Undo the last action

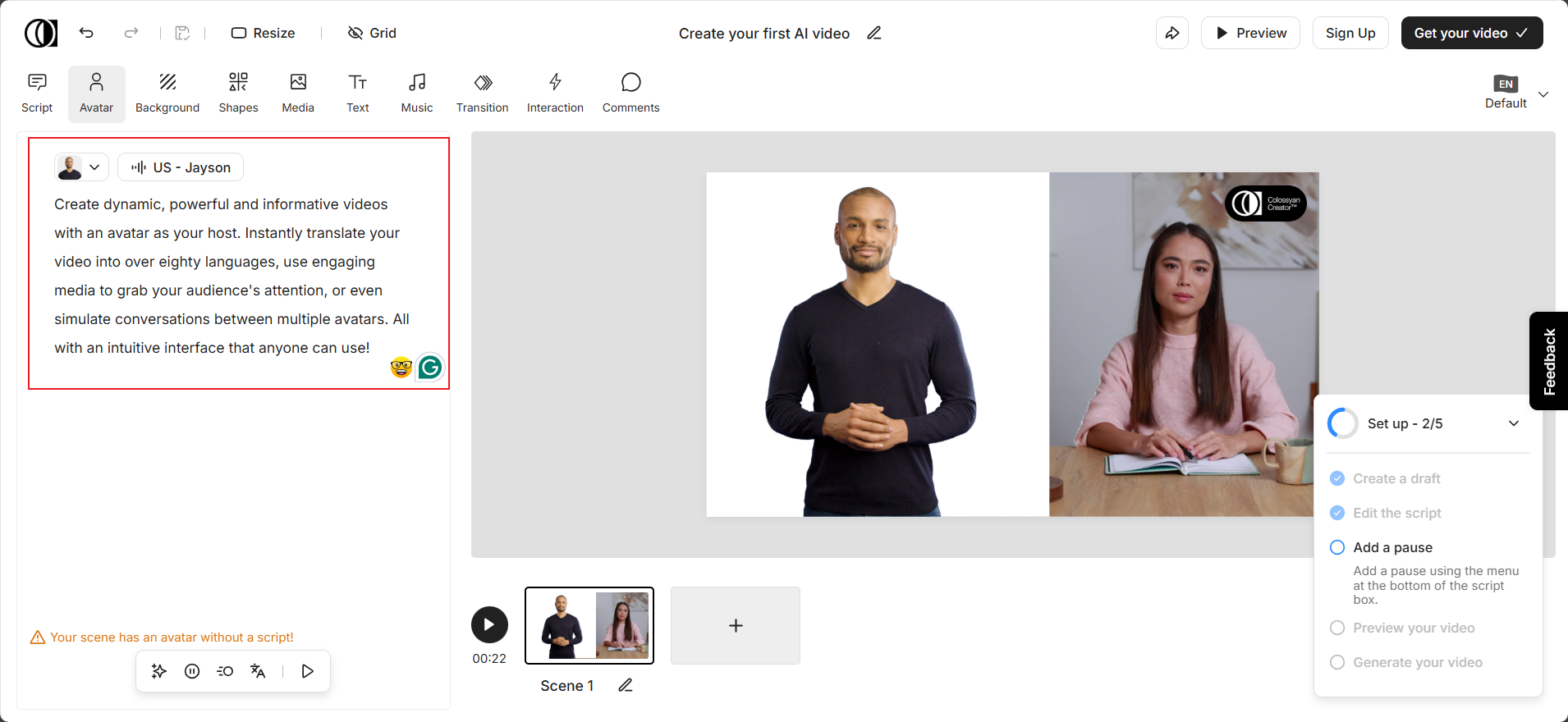tap(86, 33)
